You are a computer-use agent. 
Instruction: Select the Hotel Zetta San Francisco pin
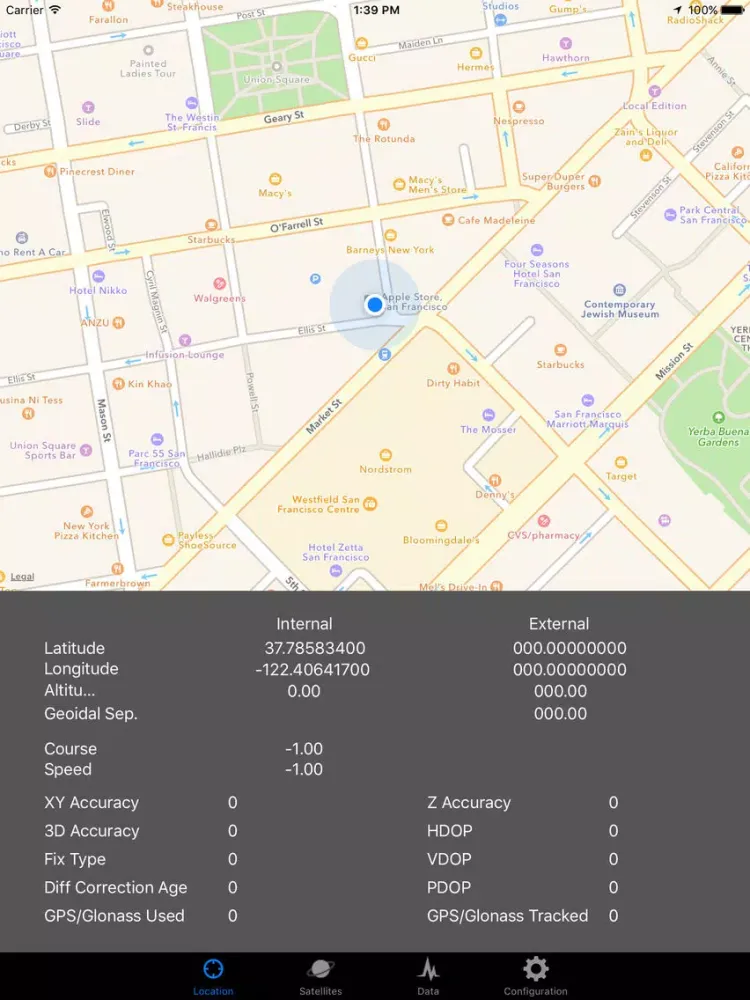tap(335, 571)
